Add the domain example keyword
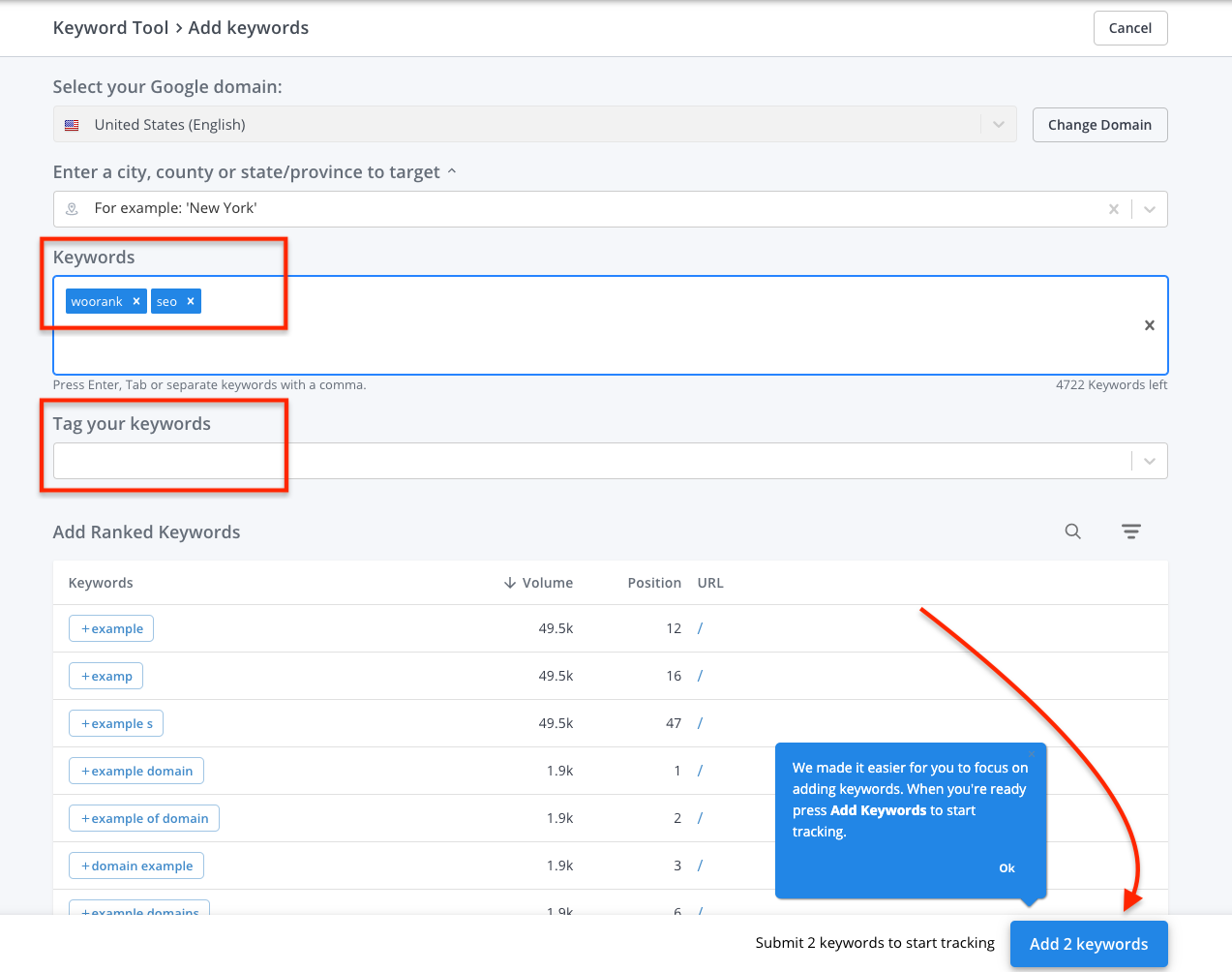1232x972 pixels. (x=136, y=866)
